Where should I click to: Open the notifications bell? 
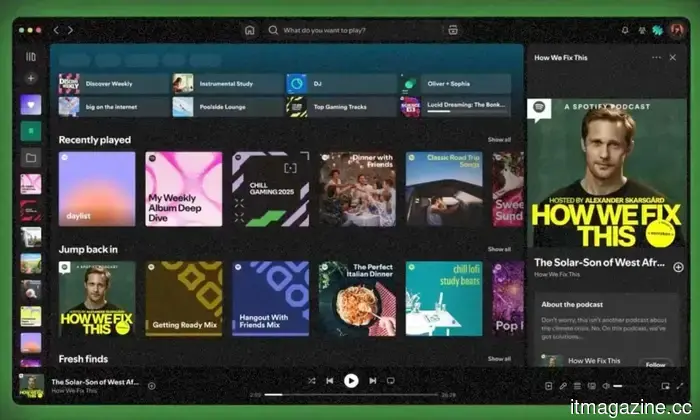pyautogui.click(x=625, y=30)
